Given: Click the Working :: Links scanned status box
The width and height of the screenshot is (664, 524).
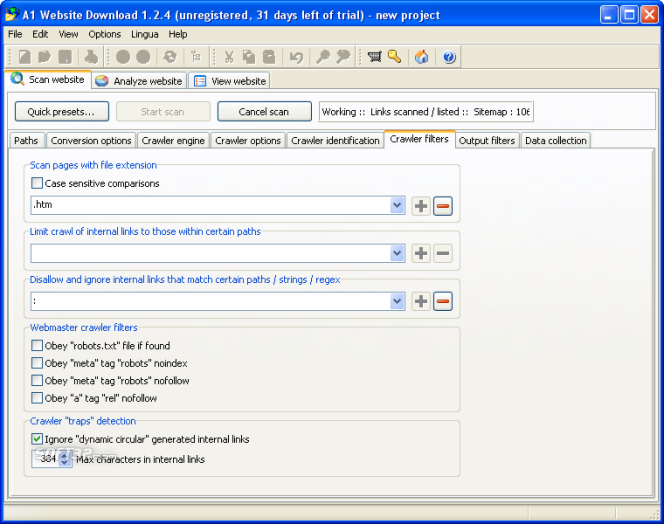Looking at the screenshot, I should [x=426, y=111].
